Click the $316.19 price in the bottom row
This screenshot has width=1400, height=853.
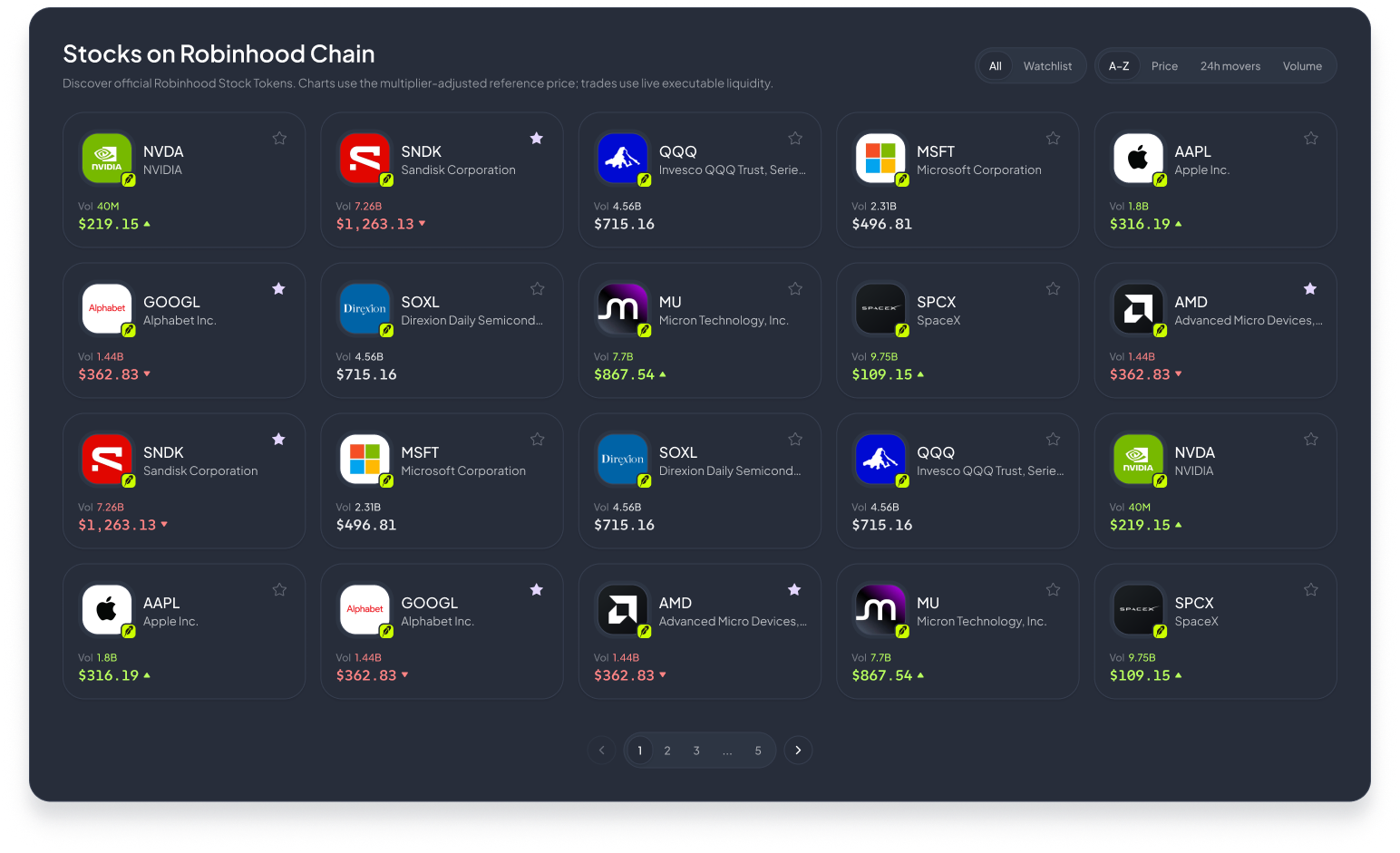pos(109,675)
